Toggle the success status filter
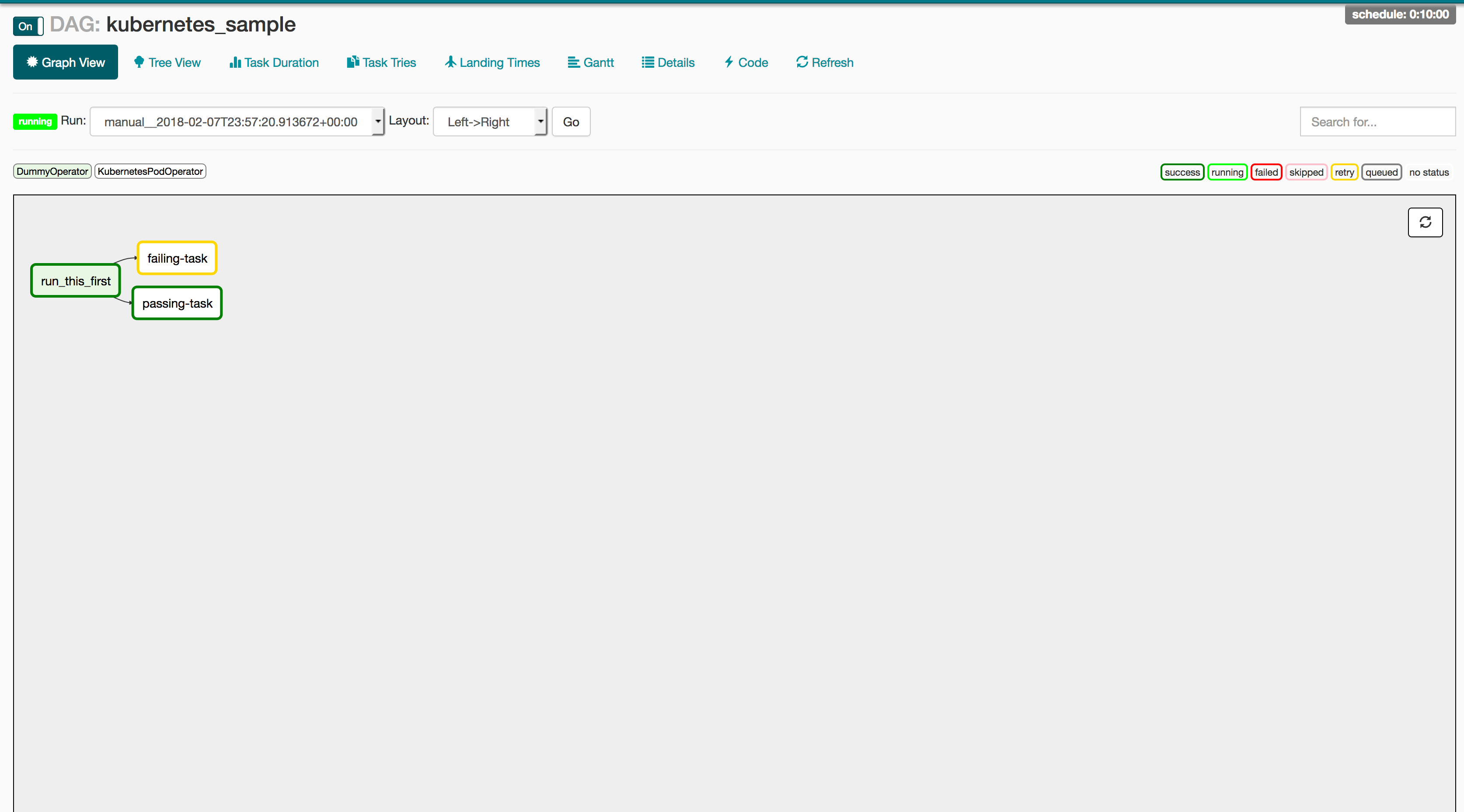Viewport: 1464px width, 812px height. pos(1182,172)
